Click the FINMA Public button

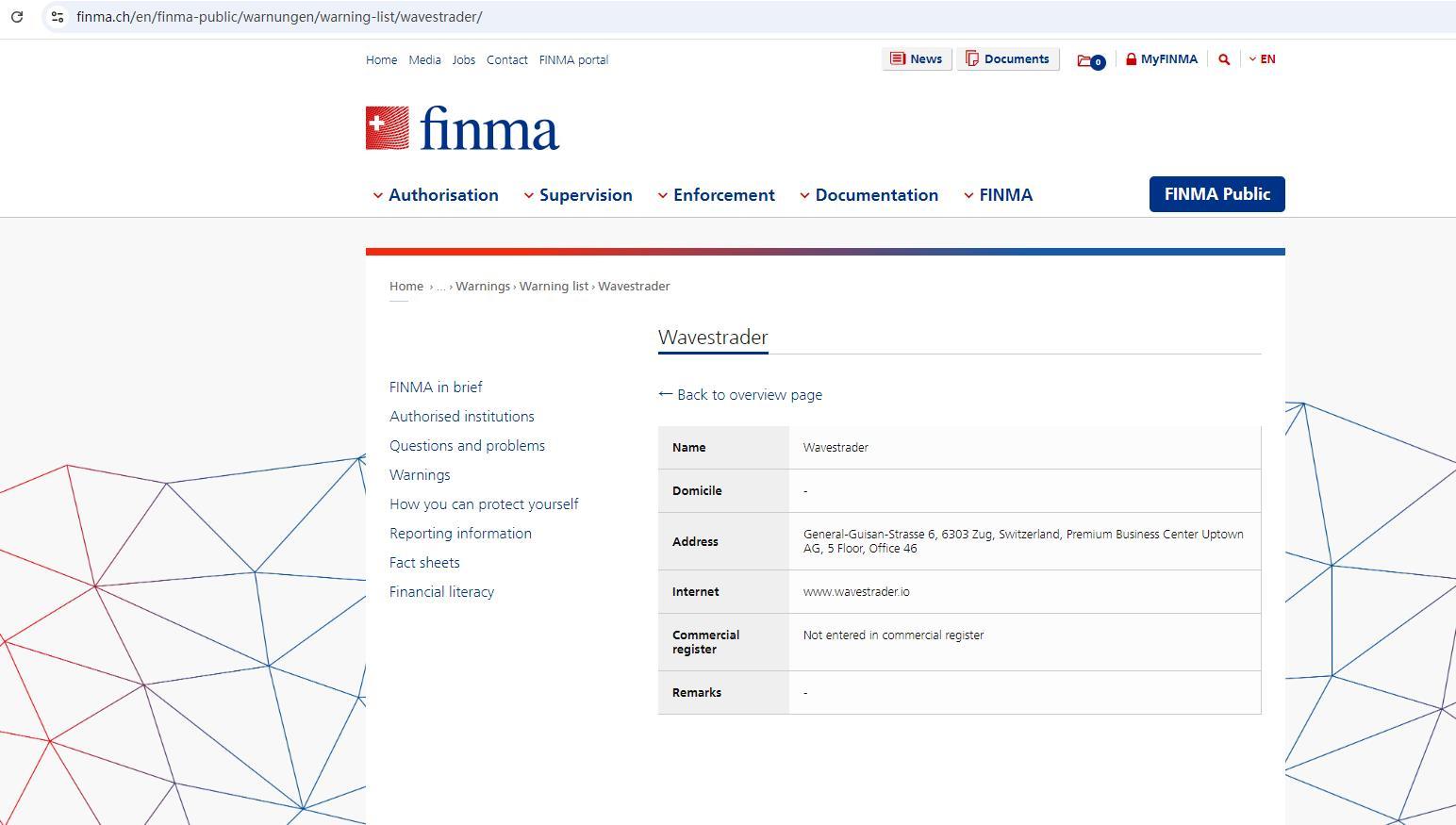point(1216,194)
